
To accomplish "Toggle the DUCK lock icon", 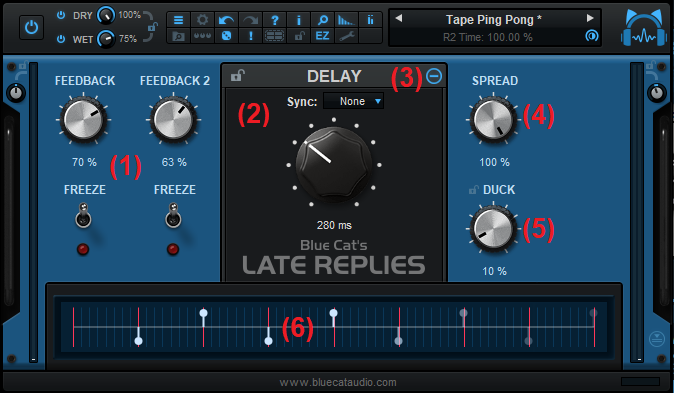I will (x=474, y=189).
